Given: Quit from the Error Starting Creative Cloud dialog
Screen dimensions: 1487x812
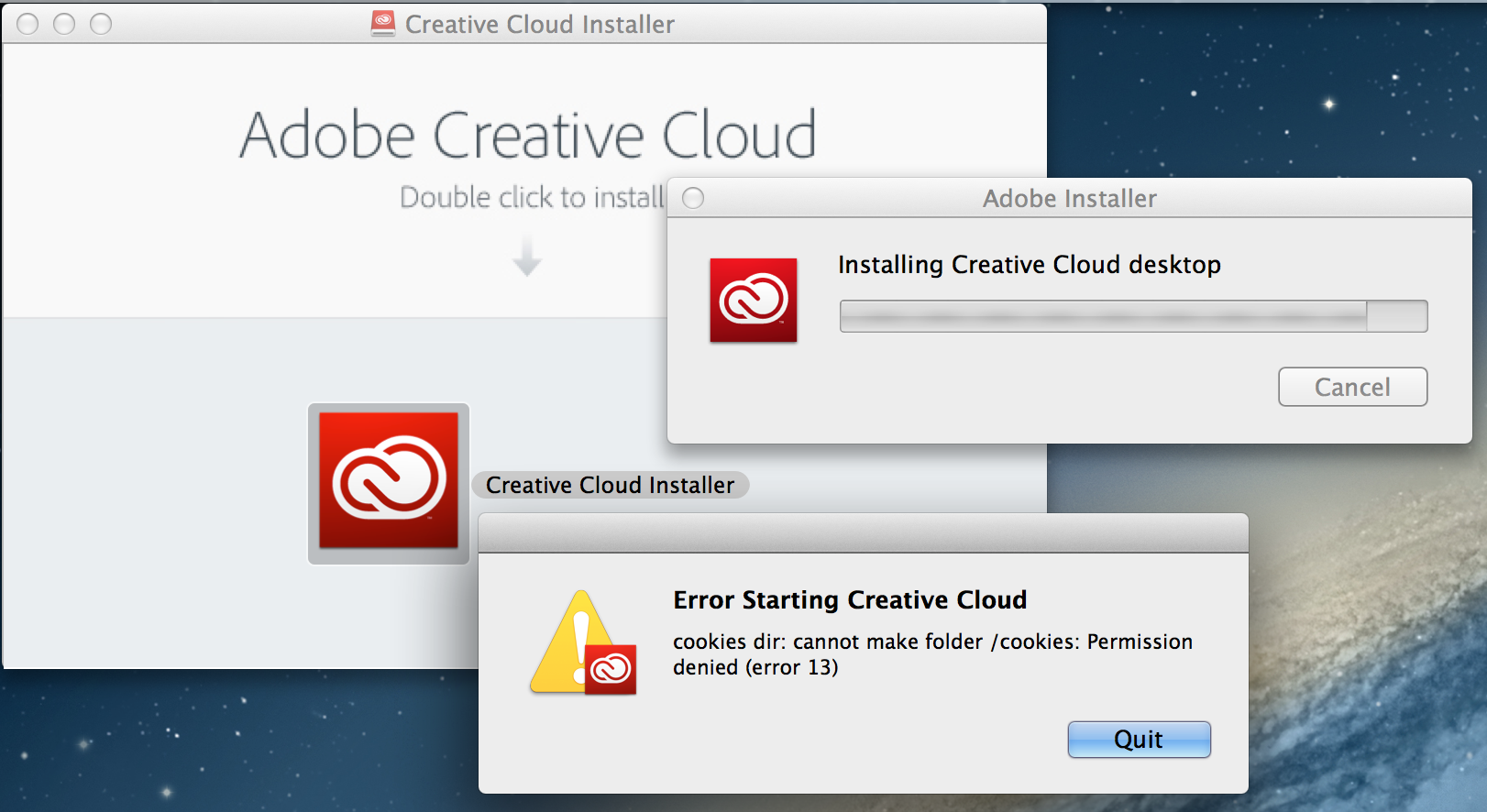Looking at the screenshot, I should coord(1139,740).
